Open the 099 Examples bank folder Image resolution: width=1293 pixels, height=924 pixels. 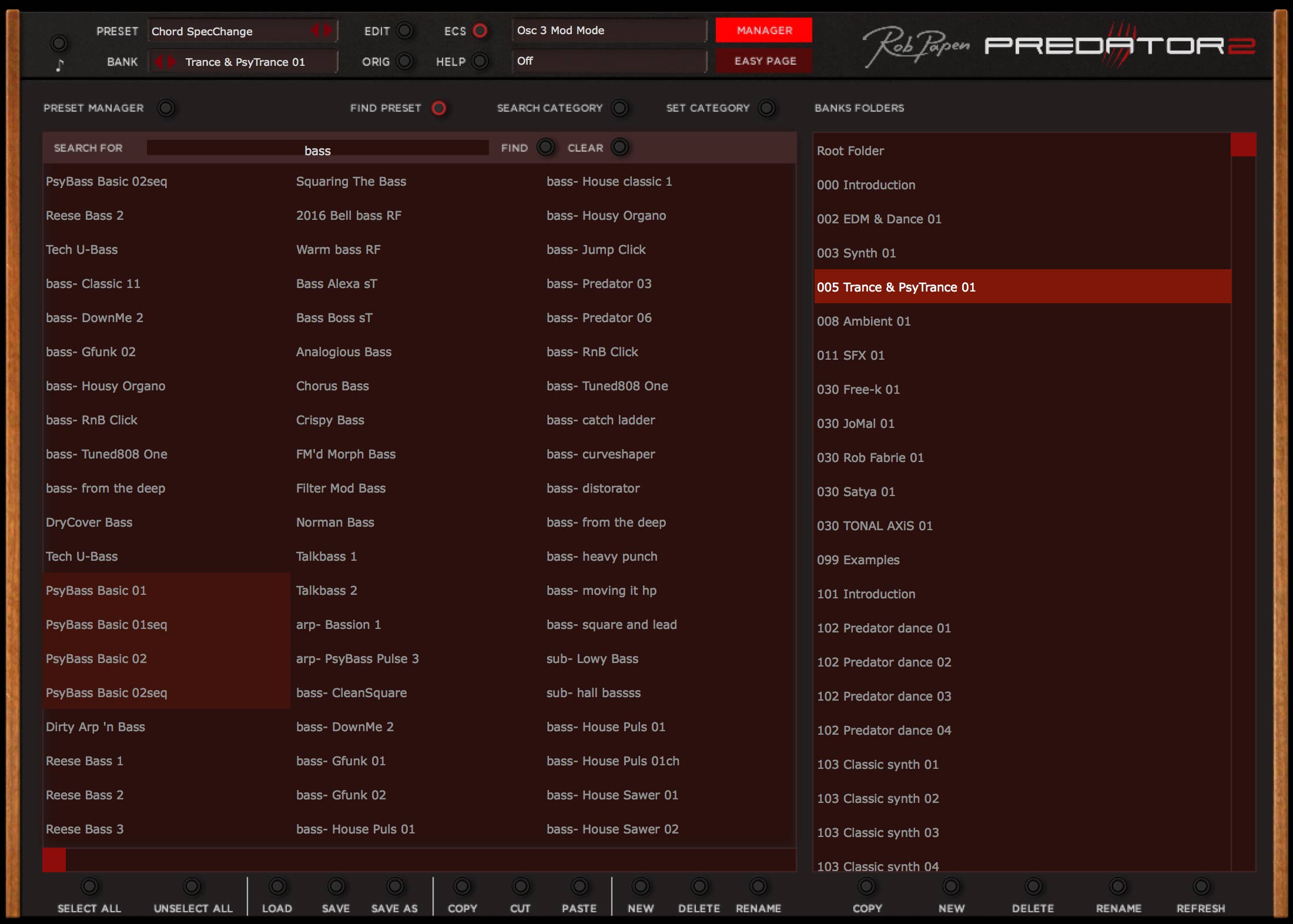(x=1022, y=560)
